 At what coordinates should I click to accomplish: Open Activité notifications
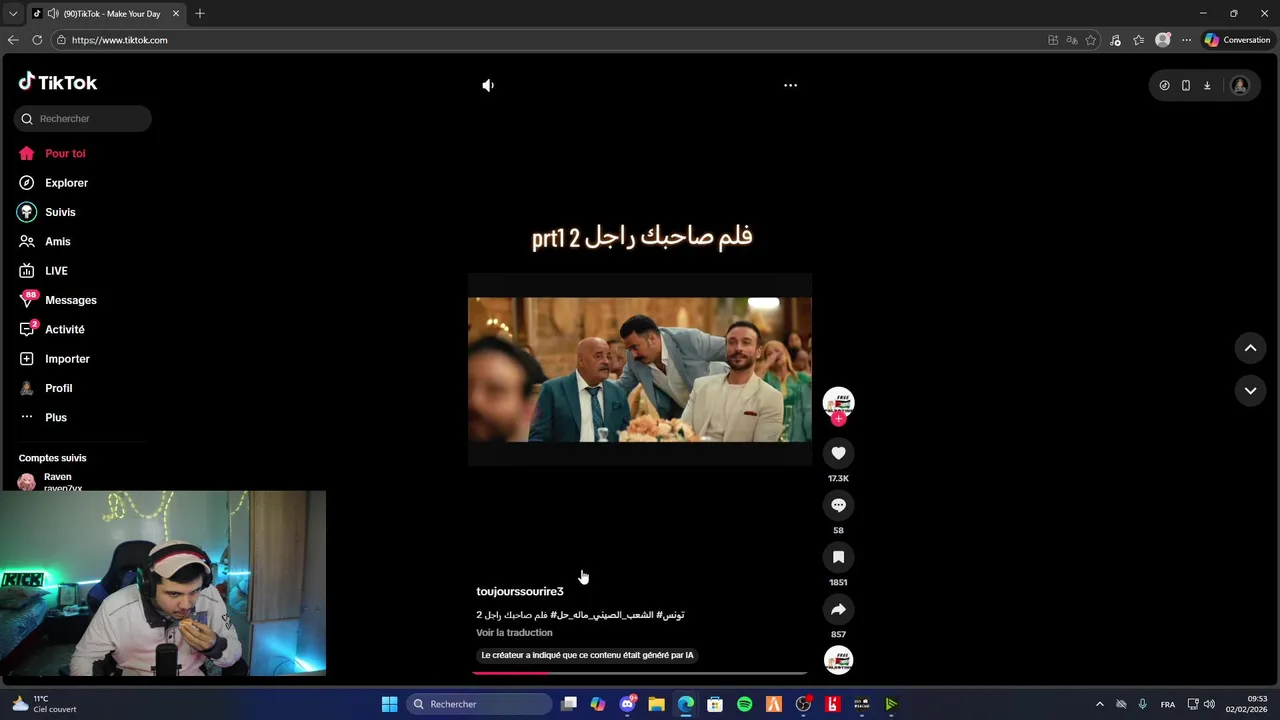tap(64, 329)
